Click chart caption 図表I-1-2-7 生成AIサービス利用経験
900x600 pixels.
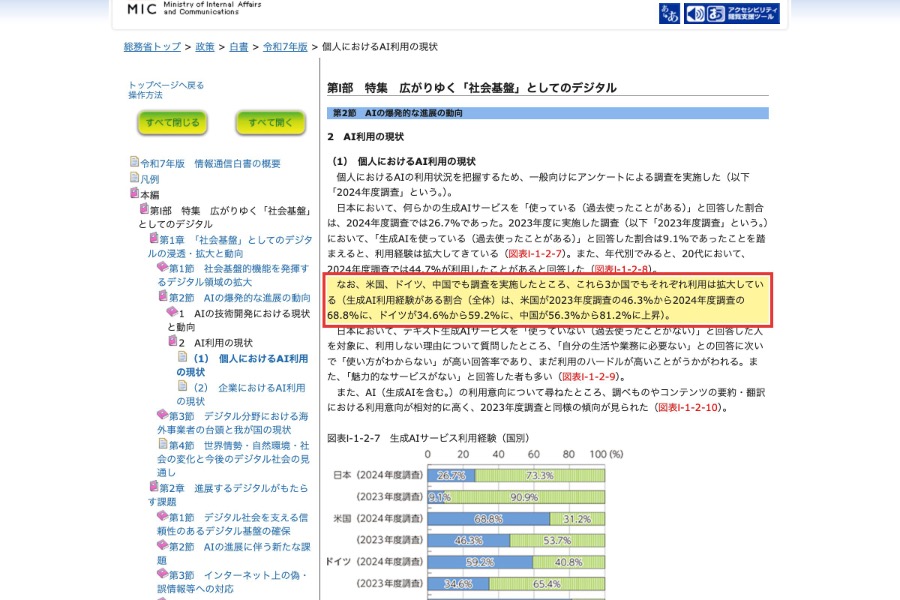coord(428,438)
